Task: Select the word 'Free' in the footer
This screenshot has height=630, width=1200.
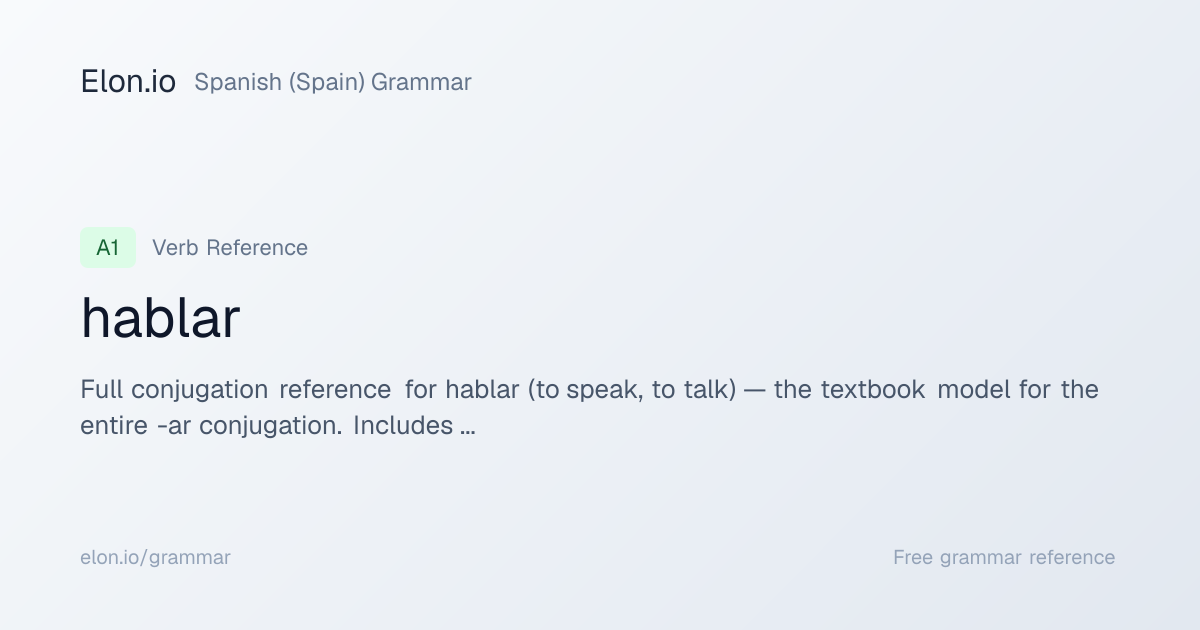Action: (x=914, y=557)
